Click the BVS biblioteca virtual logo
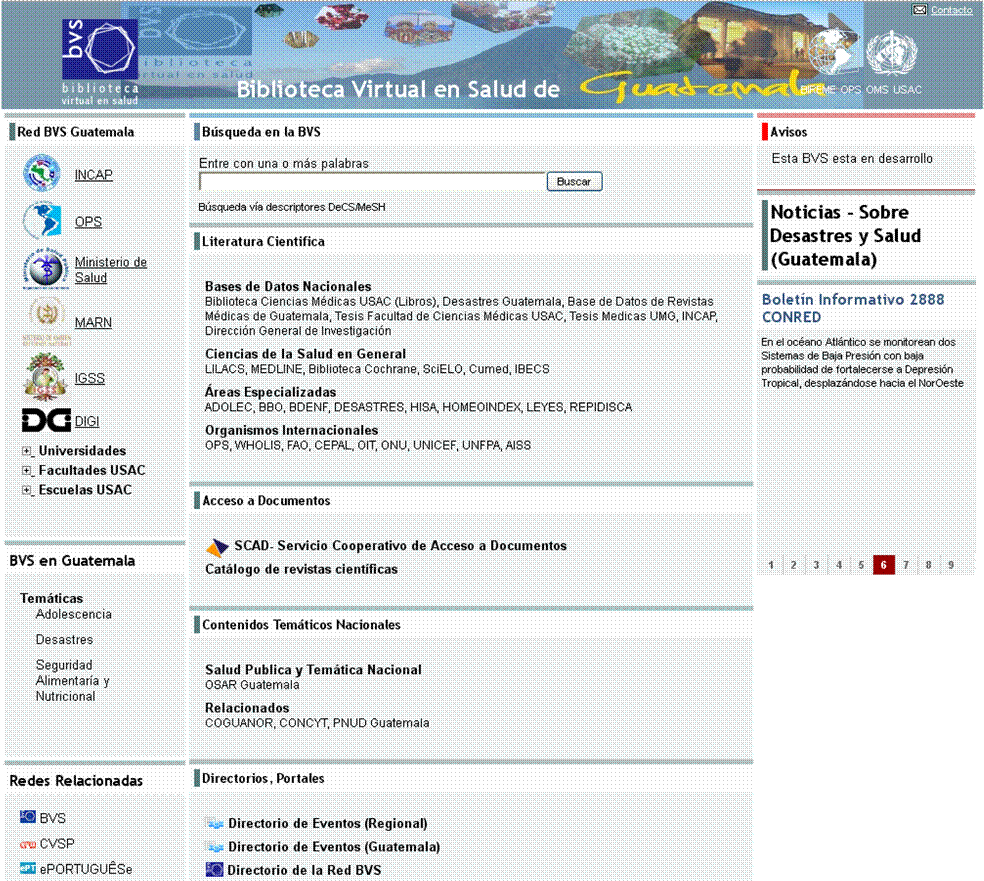The width and height of the screenshot is (984, 881). 100,61
